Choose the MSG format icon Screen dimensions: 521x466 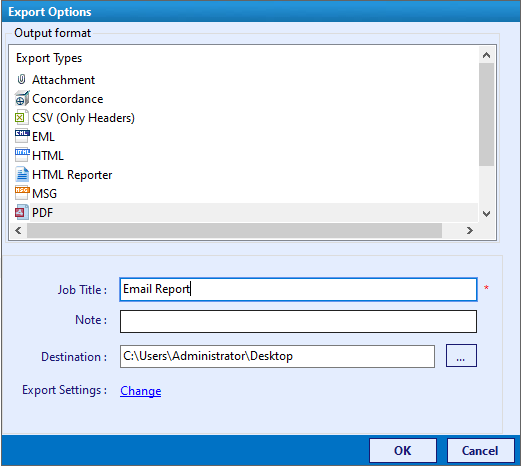(x=22, y=193)
